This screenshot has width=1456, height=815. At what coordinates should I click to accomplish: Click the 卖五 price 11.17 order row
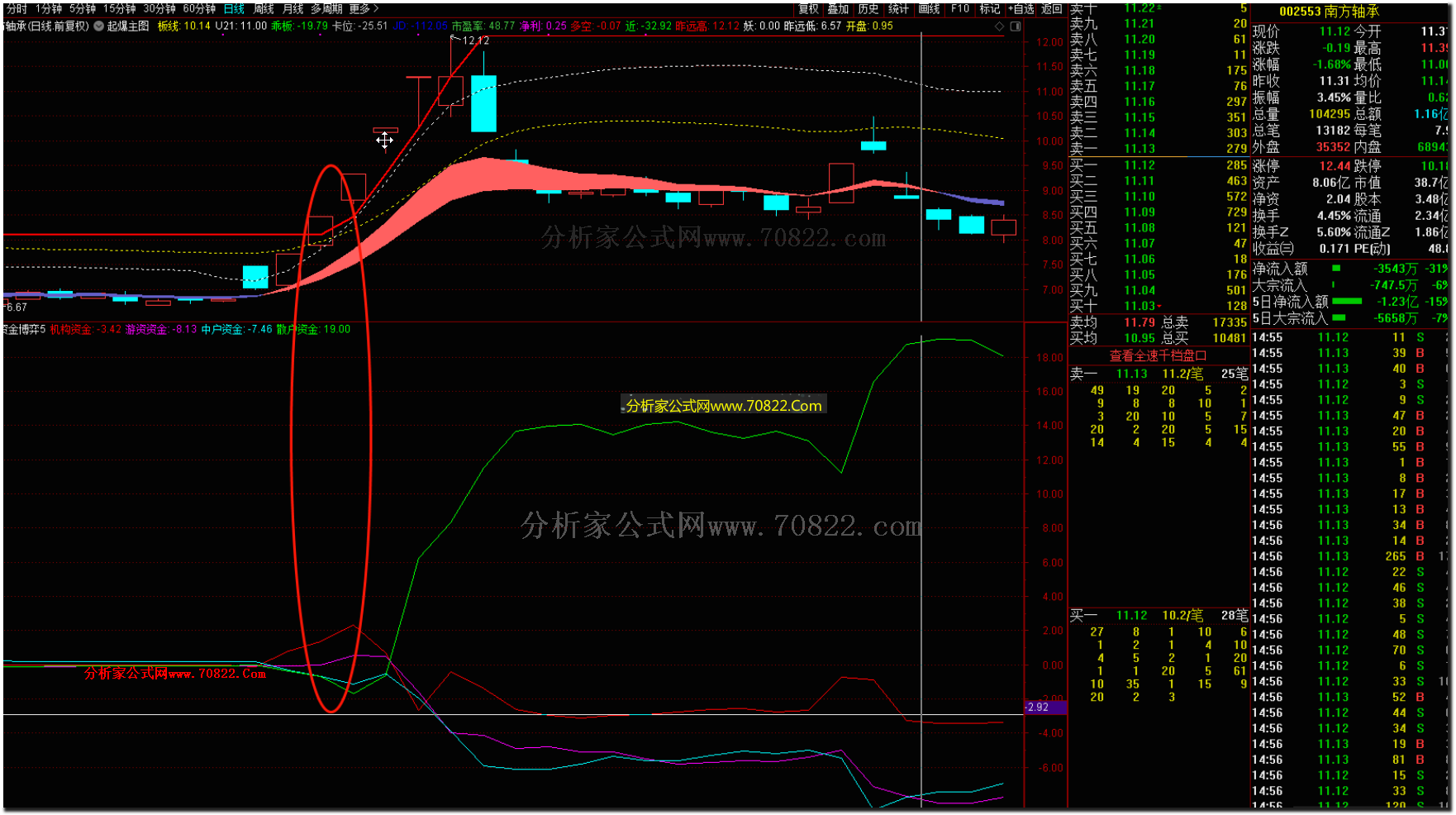[1159, 86]
